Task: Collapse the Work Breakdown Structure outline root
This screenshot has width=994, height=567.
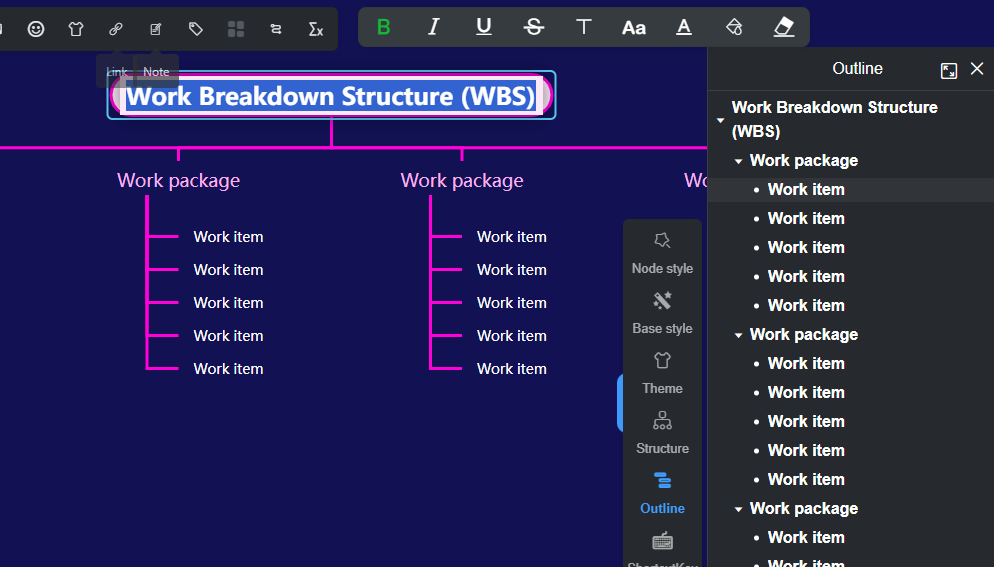Action: pyautogui.click(x=720, y=120)
